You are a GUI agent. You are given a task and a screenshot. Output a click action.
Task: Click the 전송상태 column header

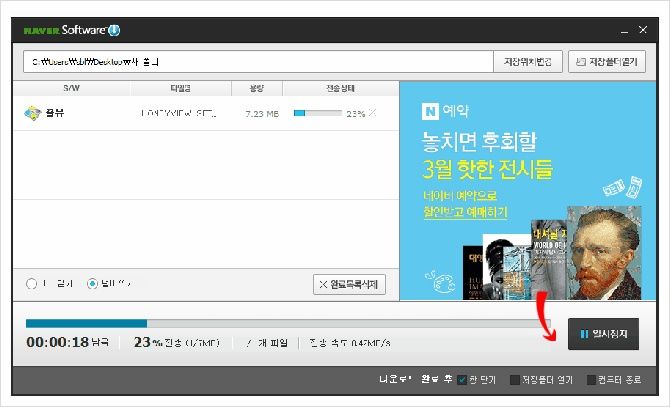click(341, 88)
